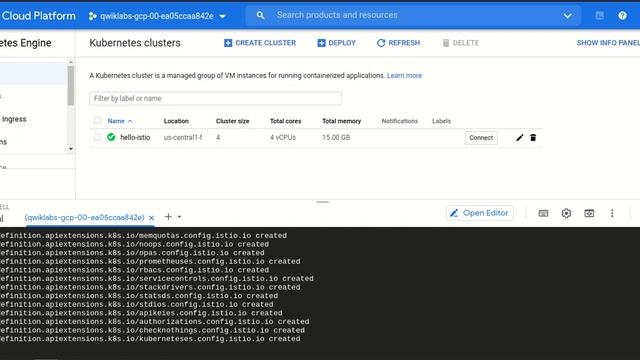Click the Cloud Shell keyboard icon

(543, 213)
